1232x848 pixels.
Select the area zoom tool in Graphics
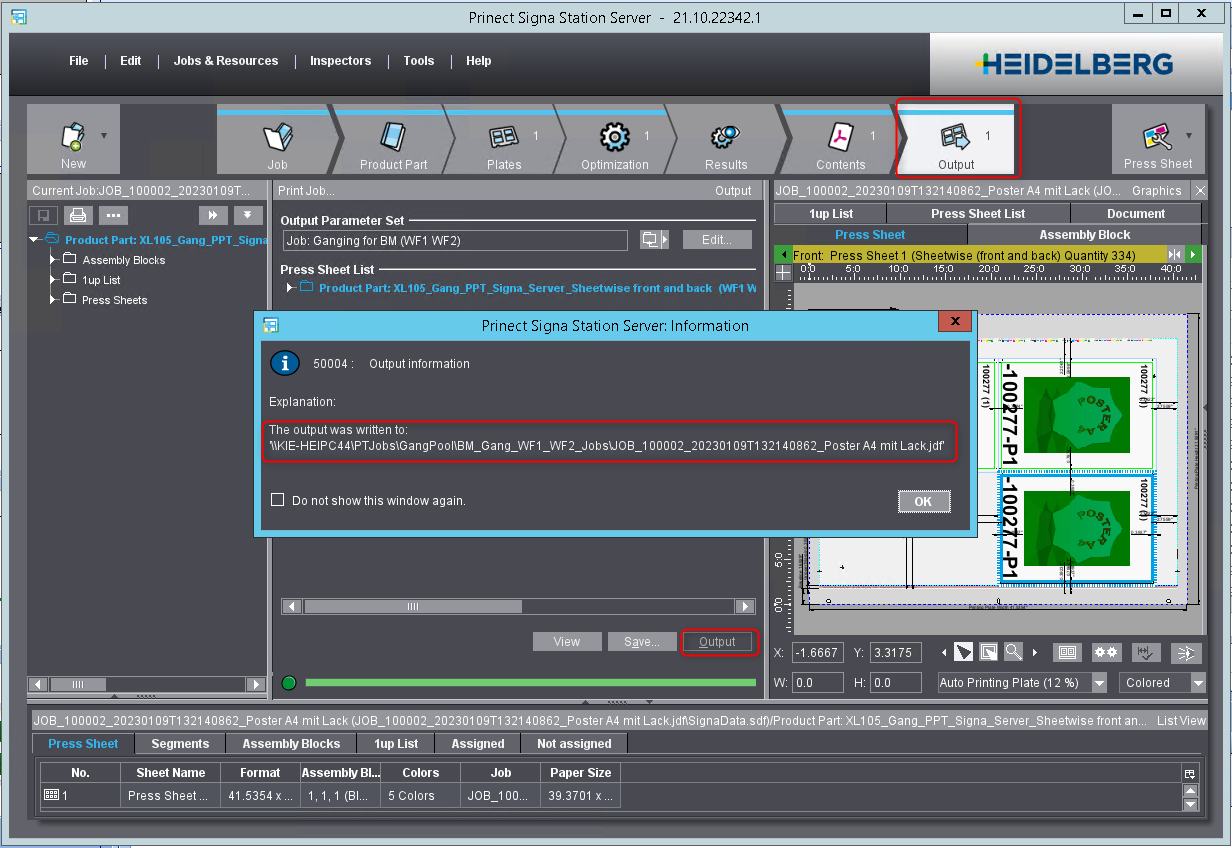coord(988,652)
